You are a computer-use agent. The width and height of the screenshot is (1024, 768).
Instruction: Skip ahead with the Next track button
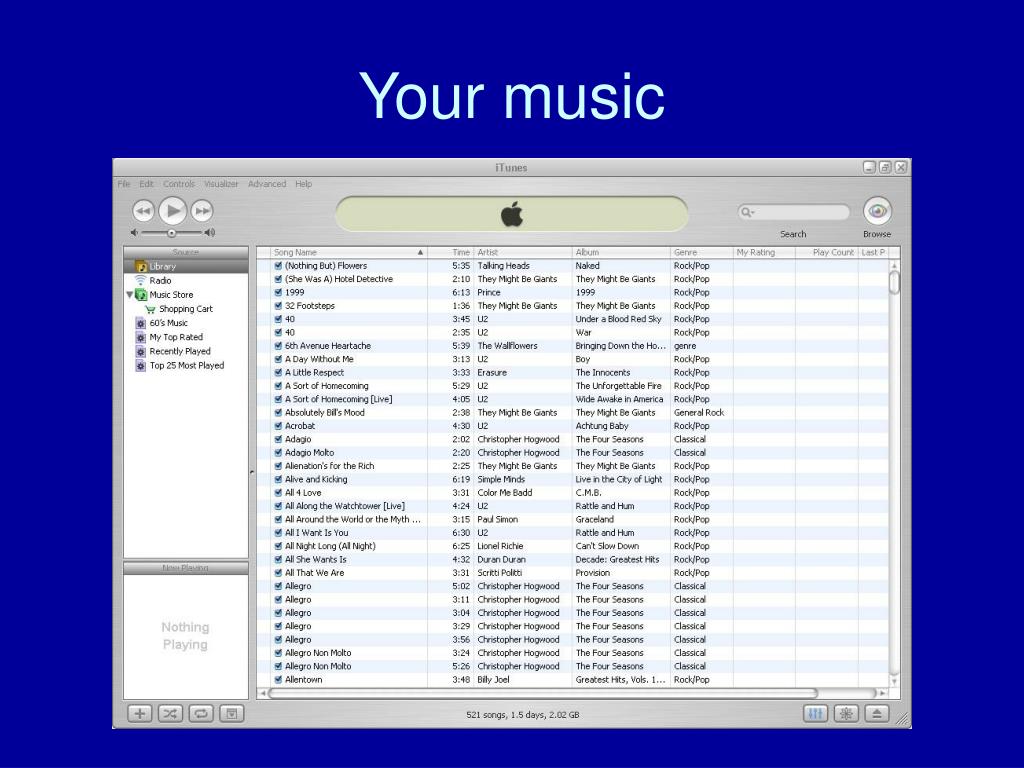pyautogui.click(x=202, y=211)
